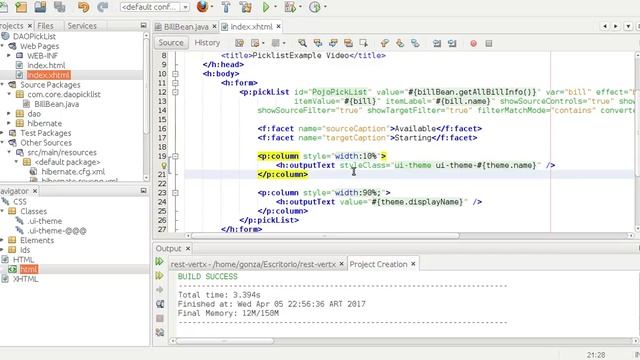Collapse code fold at line 10

pyautogui.click(x=175, y=74)
